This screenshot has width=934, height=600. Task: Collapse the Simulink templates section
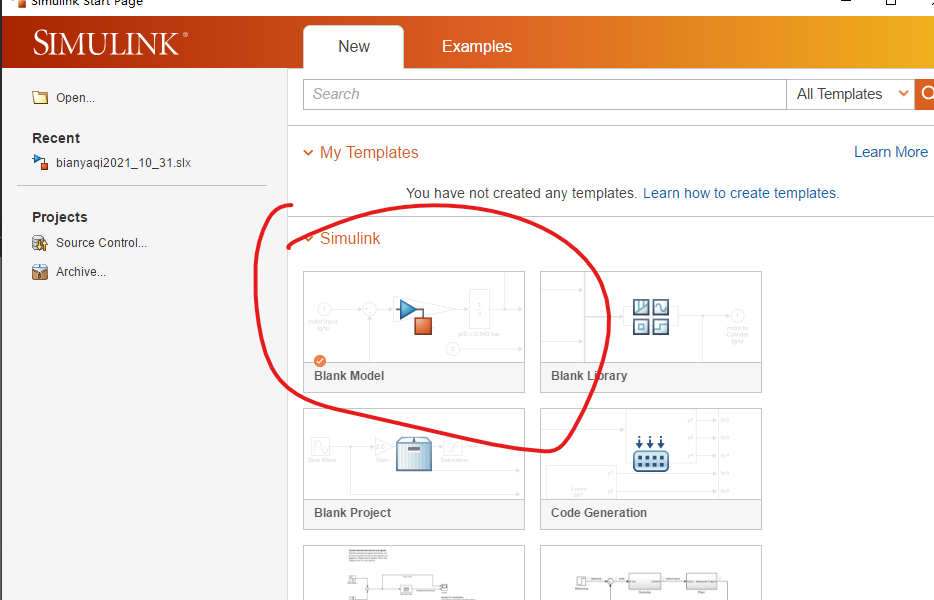[308, 238]
